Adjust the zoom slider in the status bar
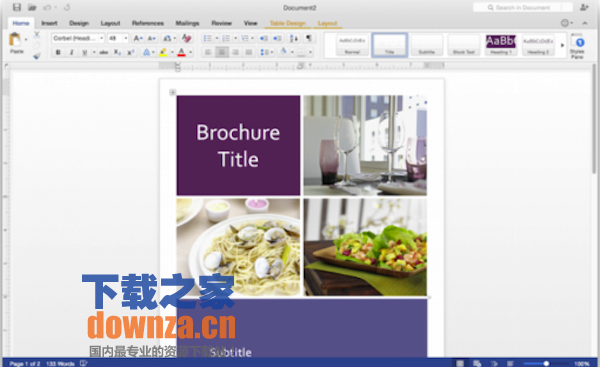 [546, 363]
